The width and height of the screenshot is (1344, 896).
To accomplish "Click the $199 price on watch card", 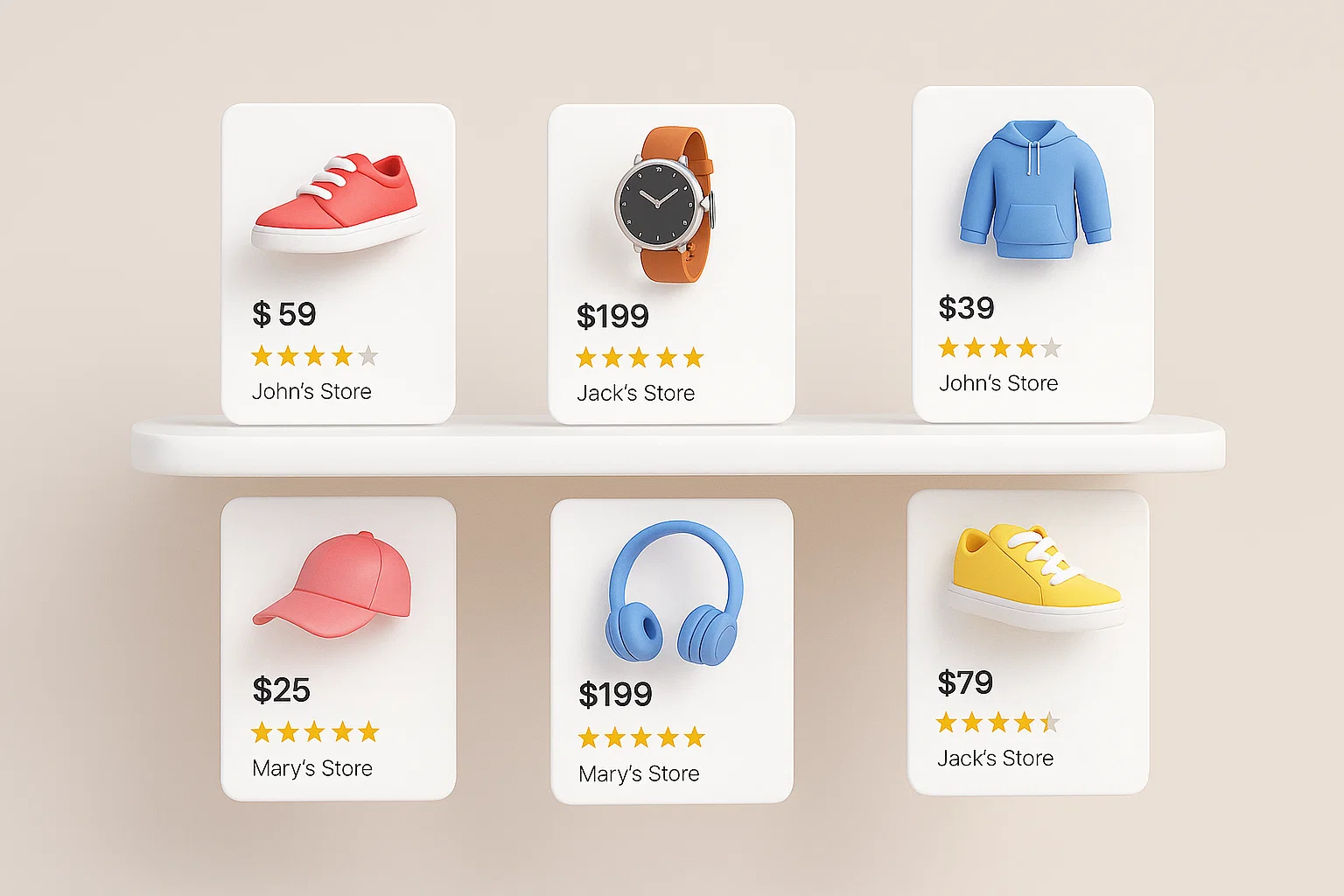I will coord(612,316).
